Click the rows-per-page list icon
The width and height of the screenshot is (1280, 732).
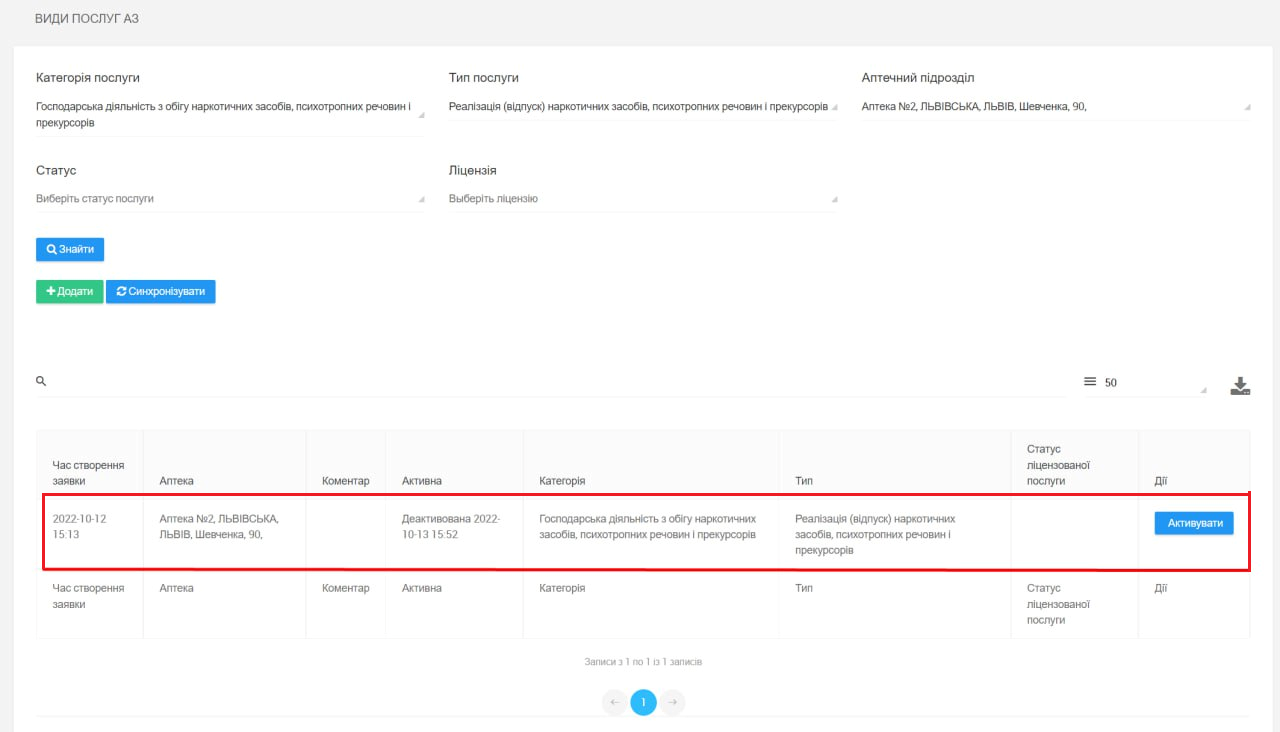[1090, 382]
